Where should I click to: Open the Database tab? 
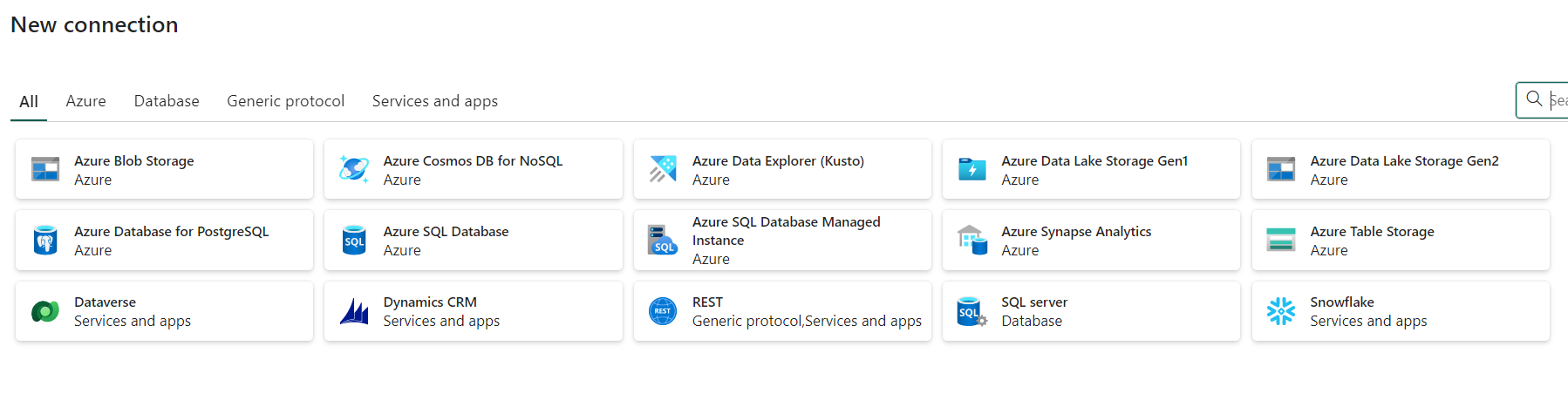[x=167, y=101]
